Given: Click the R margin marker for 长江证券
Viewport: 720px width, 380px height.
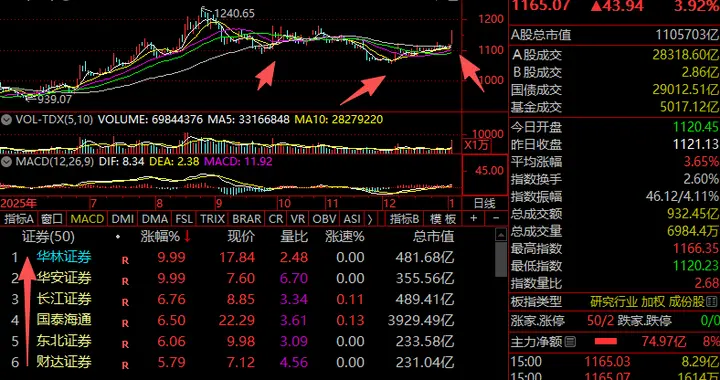Looking at the screenshot, I should pos(125,302).
